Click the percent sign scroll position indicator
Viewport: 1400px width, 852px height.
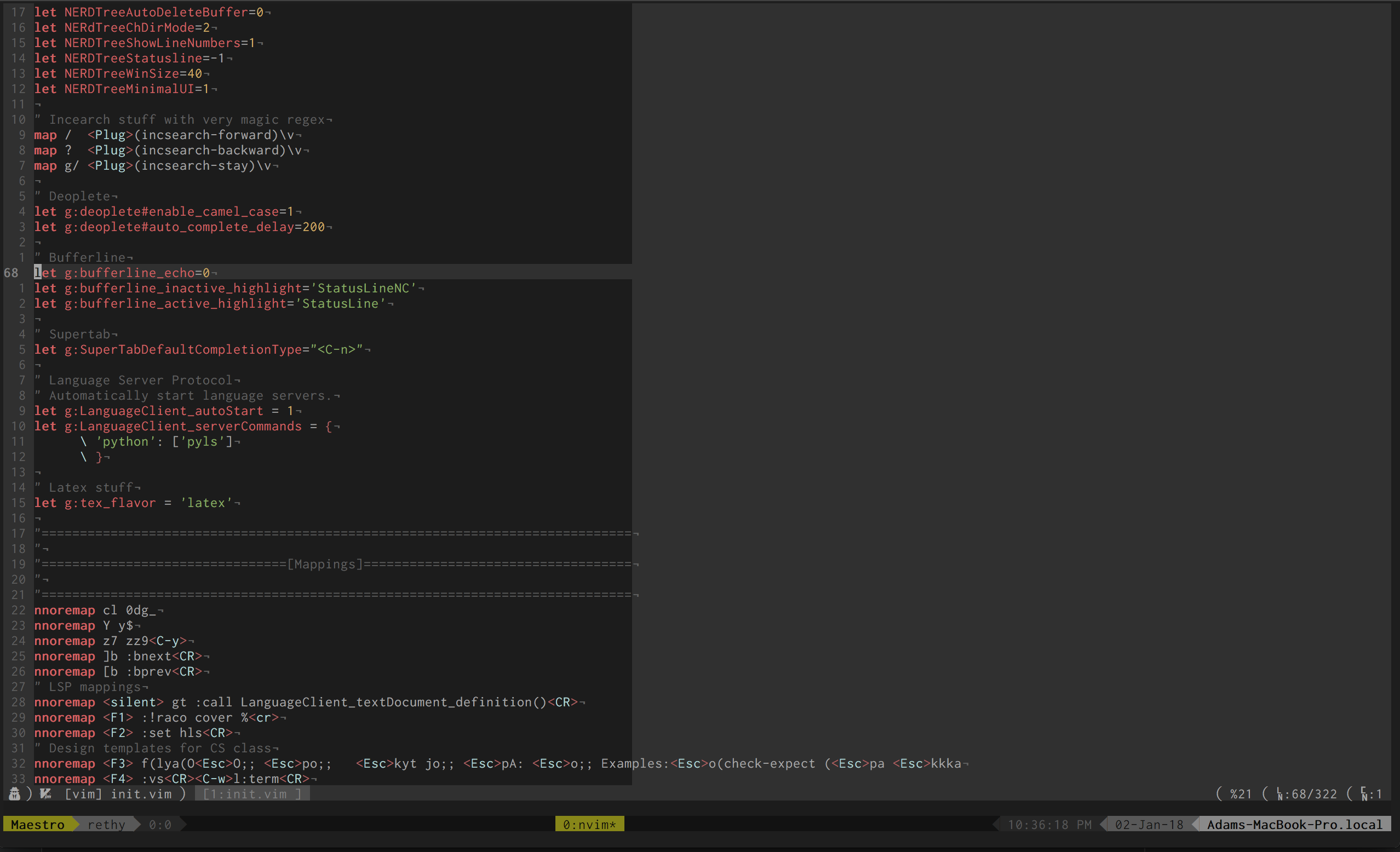click(x=1235, y=794)
